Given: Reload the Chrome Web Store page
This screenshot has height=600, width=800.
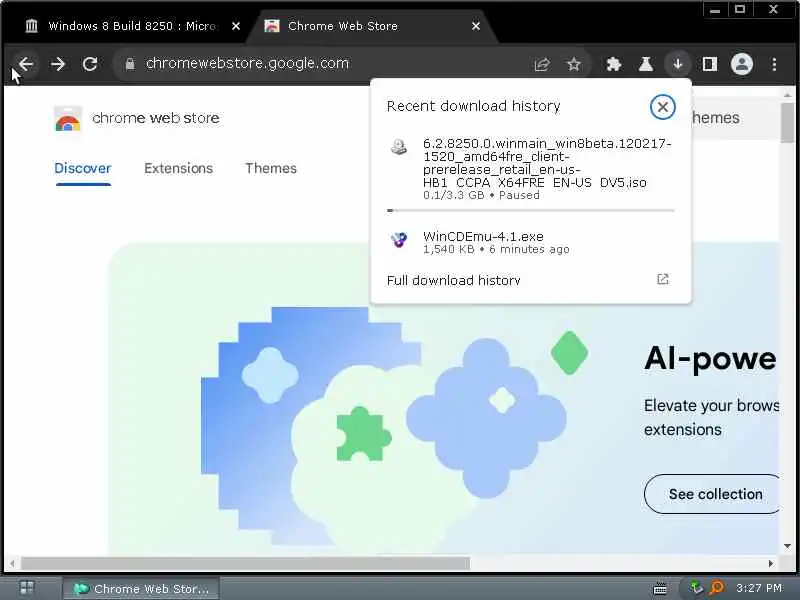Looking at the screenshot, I should (x=90, y=64).
